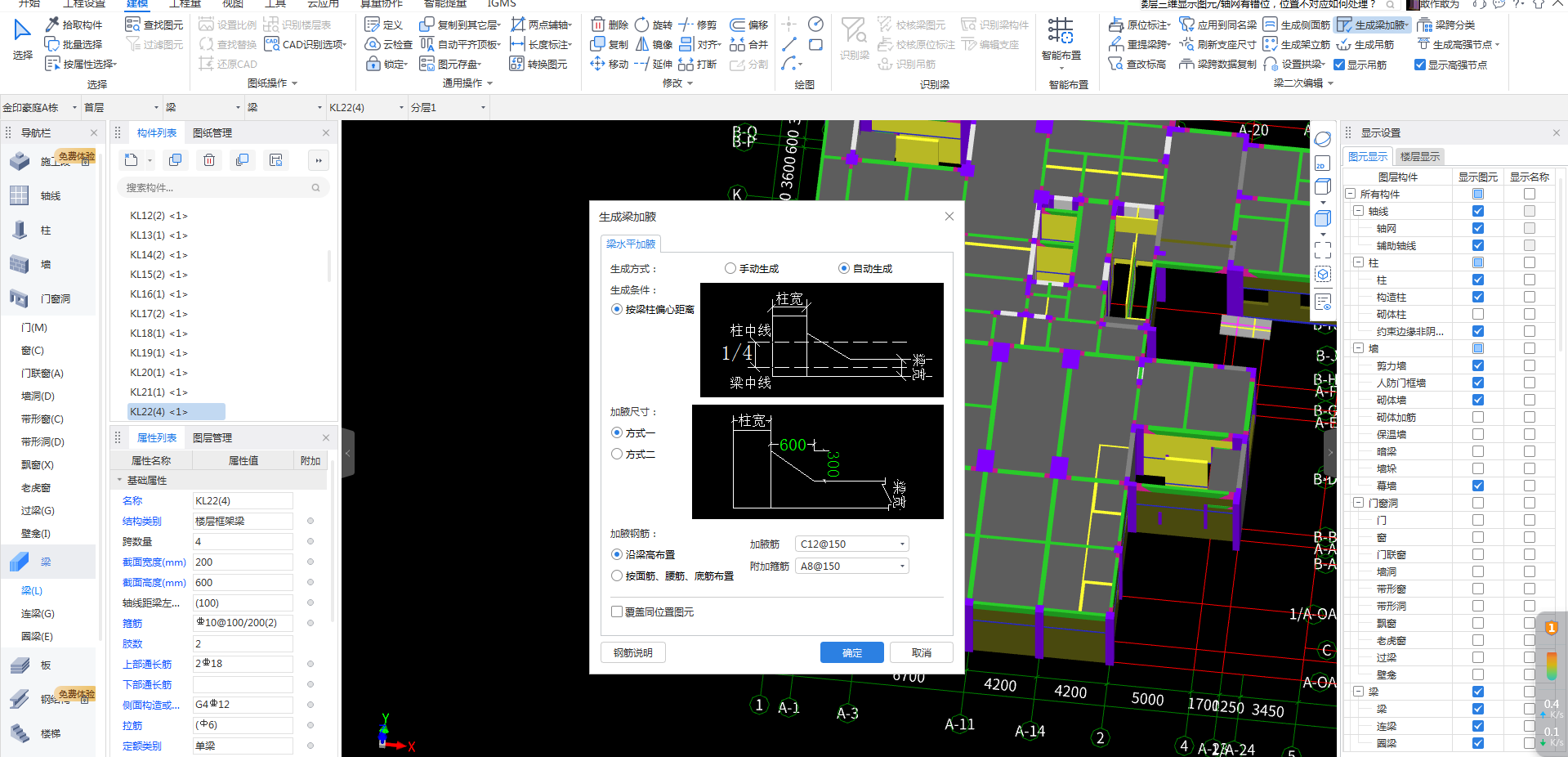Switch to the 图层管理 tab
This screenshot has height=757, width=1568.
212,437
